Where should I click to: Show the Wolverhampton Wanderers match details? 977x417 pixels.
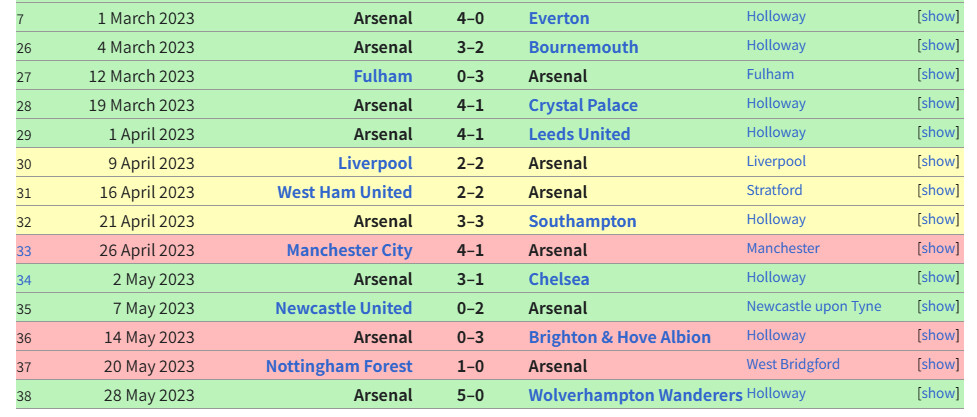pos(939,393)
